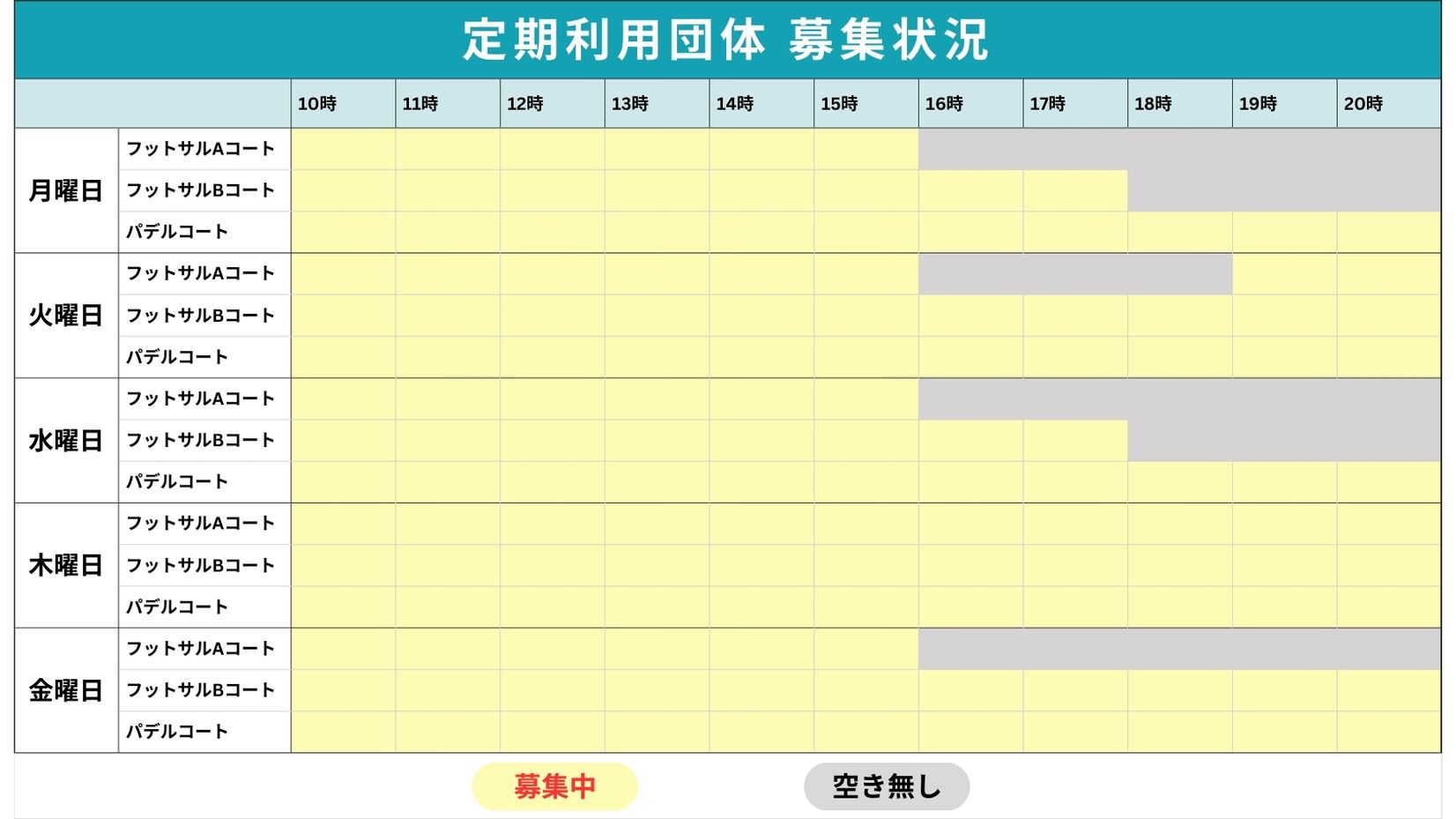Image resolution: width=1456 pixels, height=819 pixels.
Task: Select the 水曜日 day label
Action: [66, 441]
